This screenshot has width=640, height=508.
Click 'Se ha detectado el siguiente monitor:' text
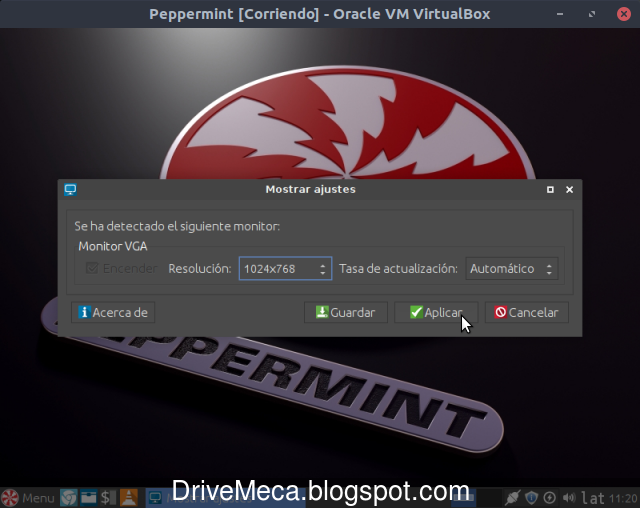[x=177, y=226]
